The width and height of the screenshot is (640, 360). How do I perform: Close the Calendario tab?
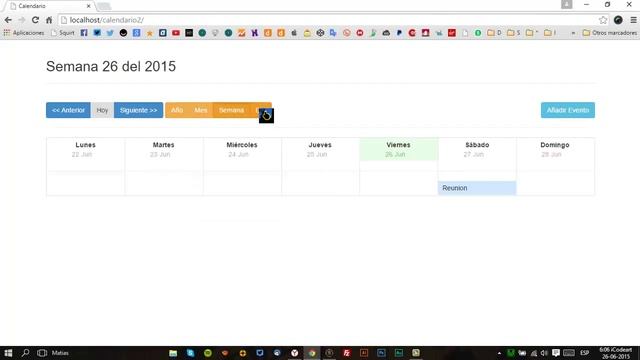pyautogui.click(x=89, y=6)
